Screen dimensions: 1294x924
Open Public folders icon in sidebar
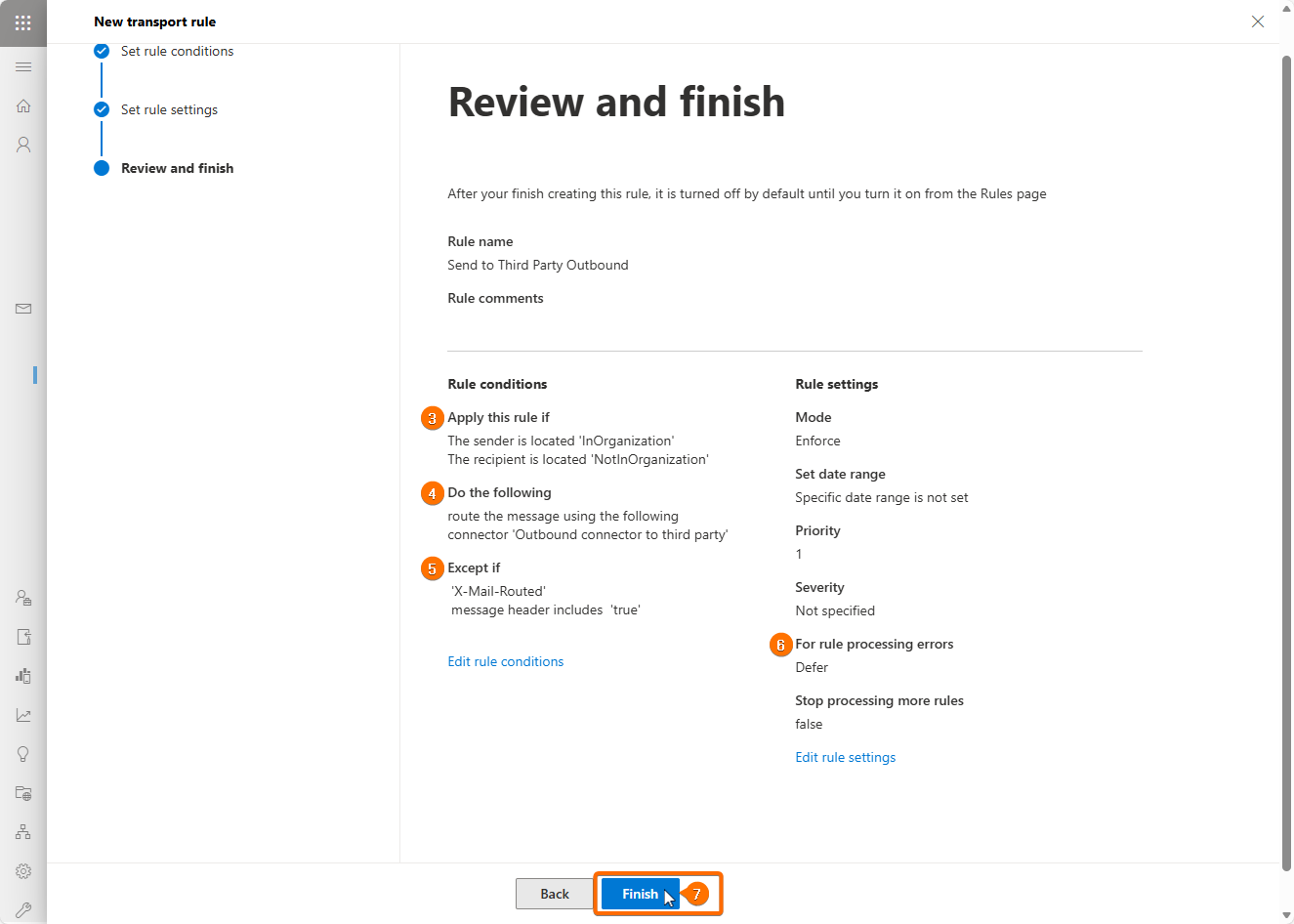[x=23, y=793]
